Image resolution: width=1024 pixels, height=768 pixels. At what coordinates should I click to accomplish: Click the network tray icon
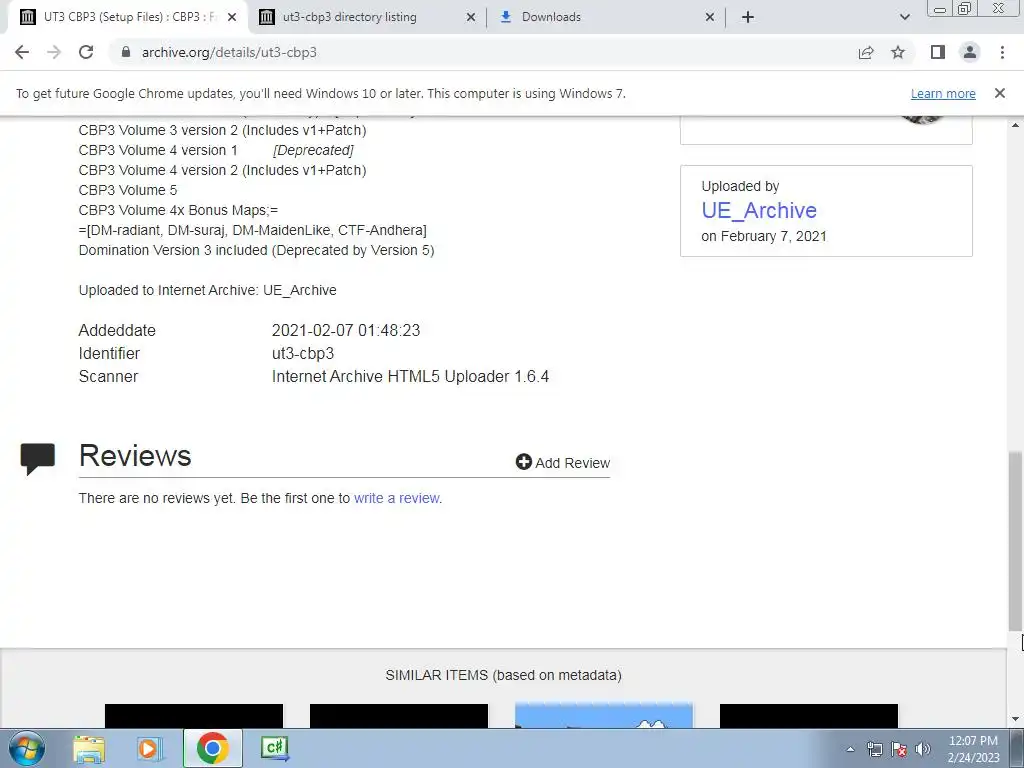(874, 749)
